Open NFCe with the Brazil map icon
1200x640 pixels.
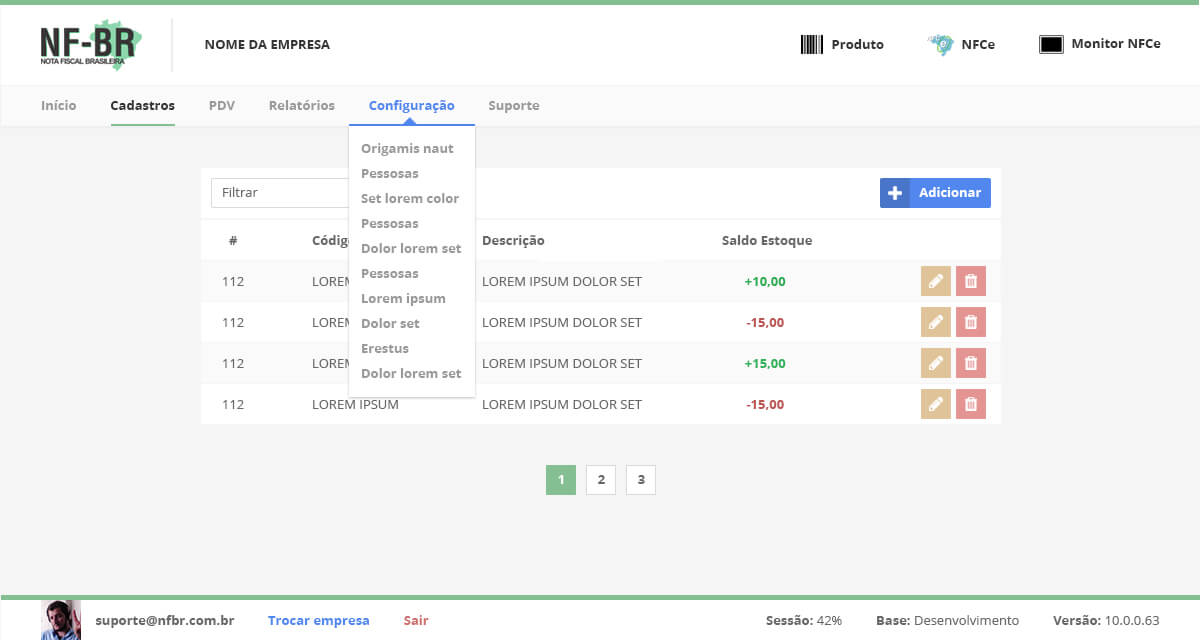940,44
